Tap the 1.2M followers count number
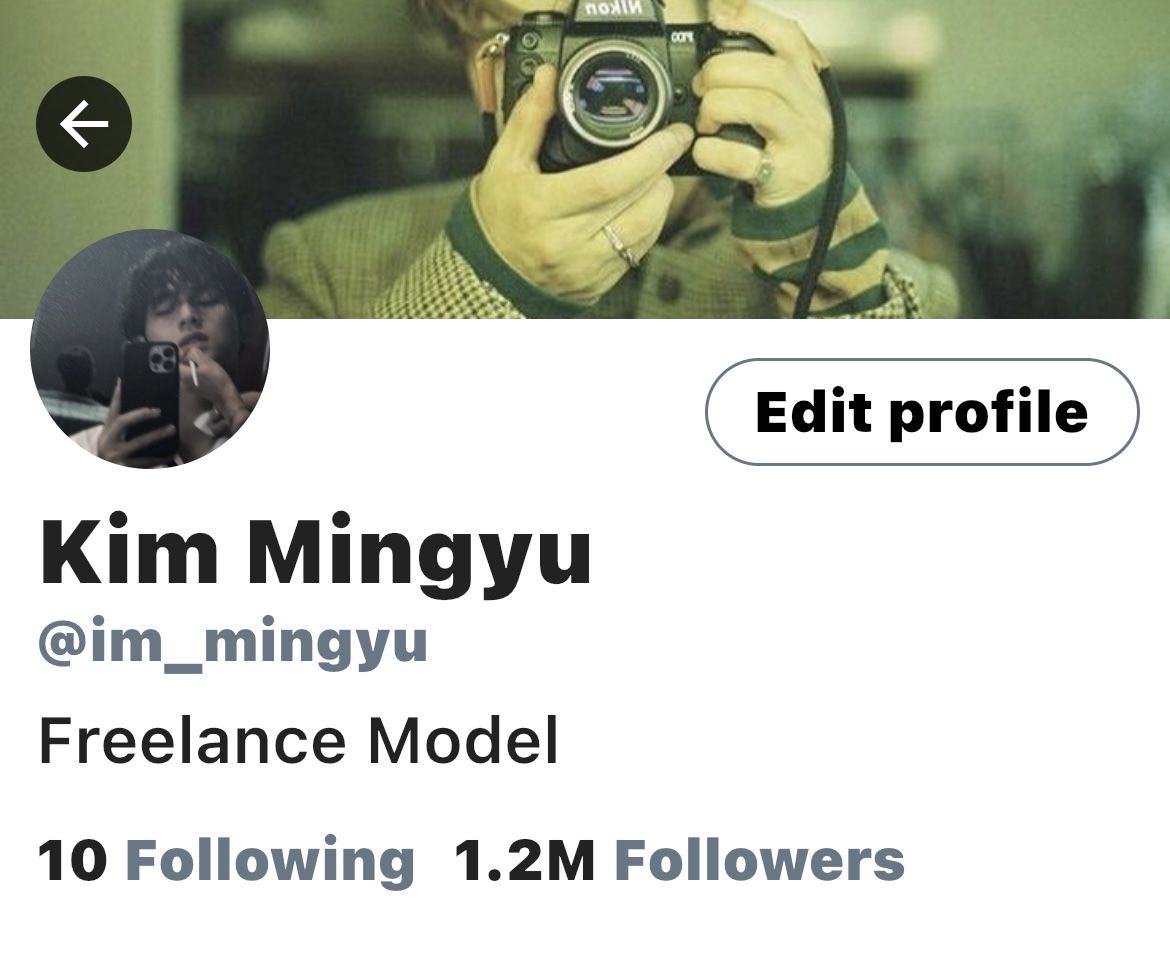The width and height of the screenshot is (1170, 954). coord(525,861)
